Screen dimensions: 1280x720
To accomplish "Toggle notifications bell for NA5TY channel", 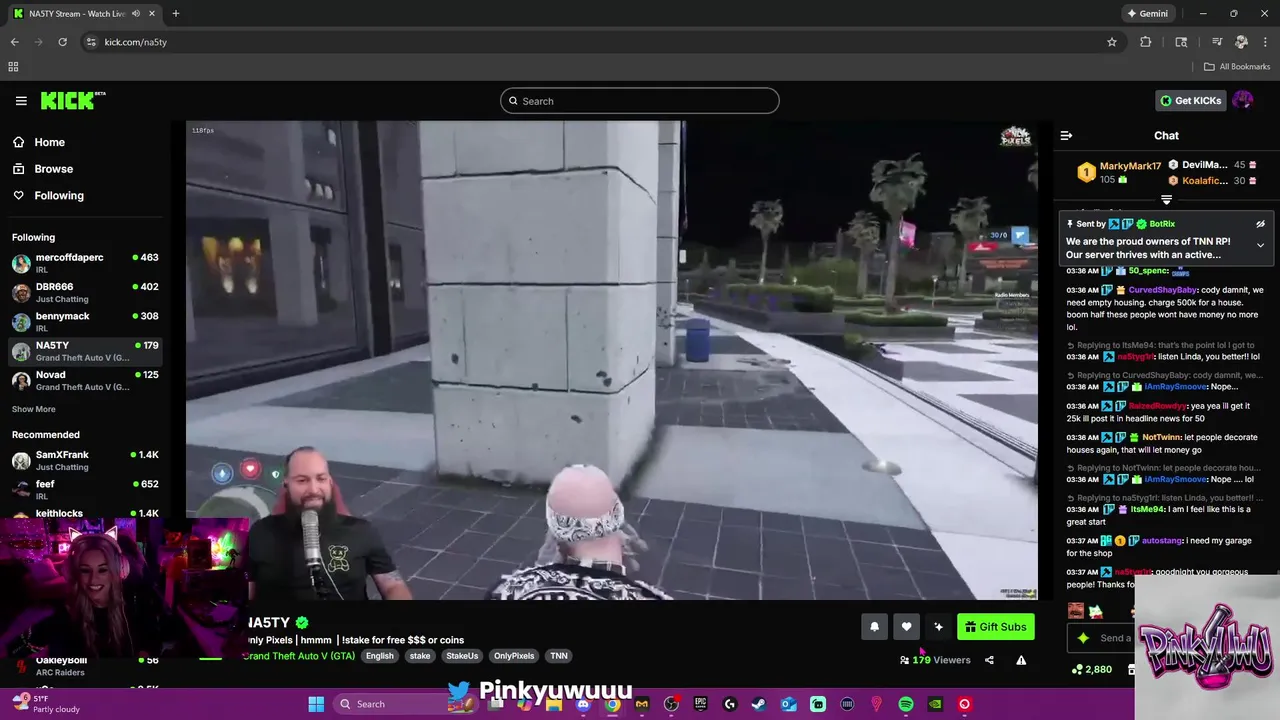I will (874, 627).
